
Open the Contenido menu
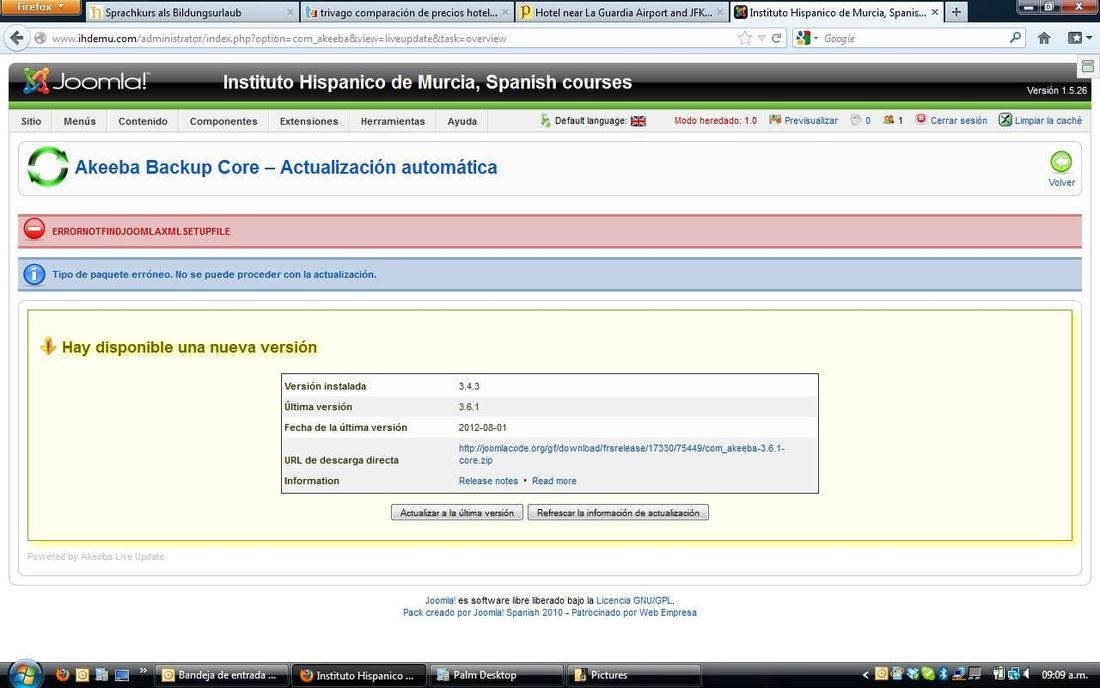[x=142, y=121]
